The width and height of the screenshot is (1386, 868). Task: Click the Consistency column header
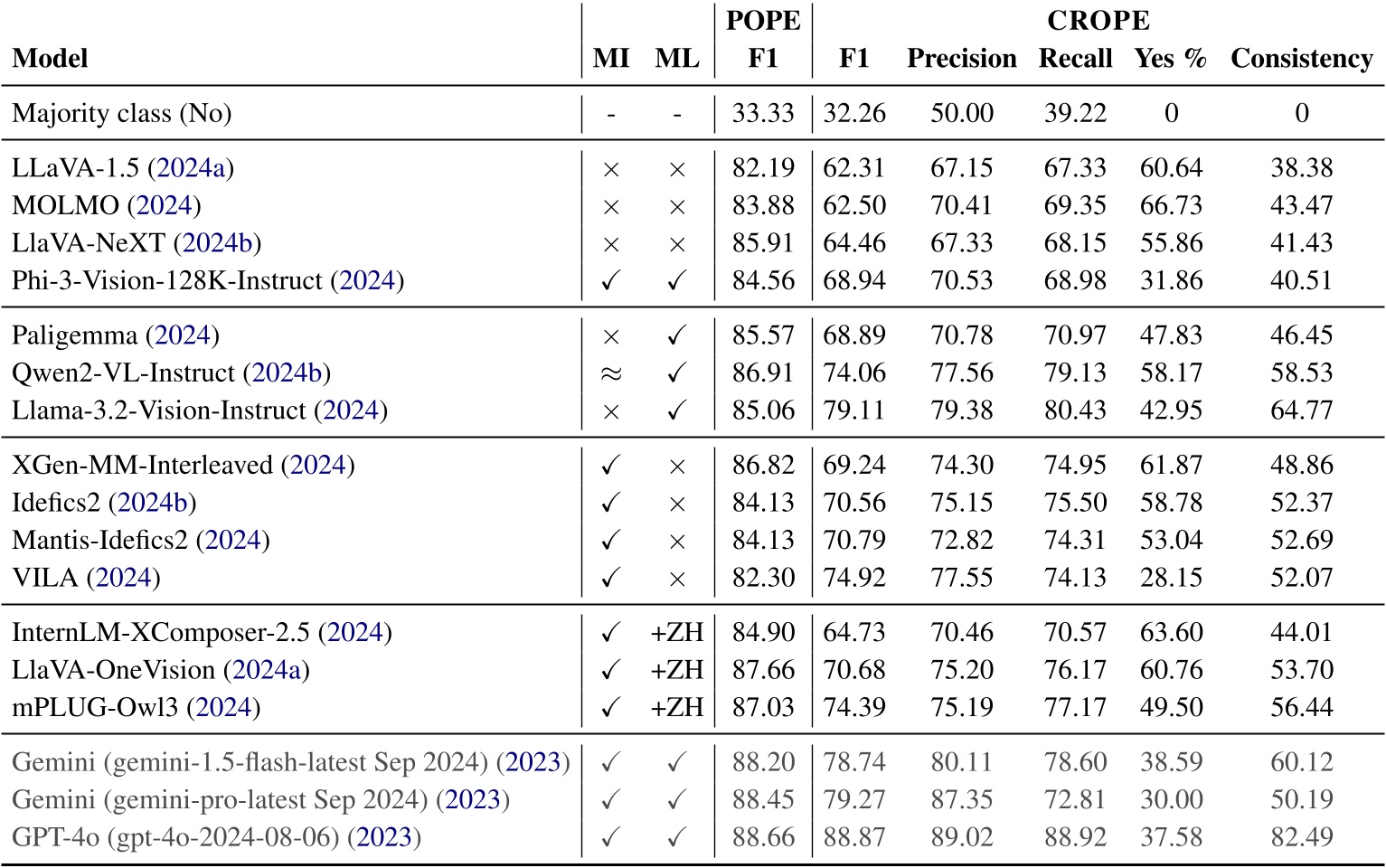tap(1301, 59)
